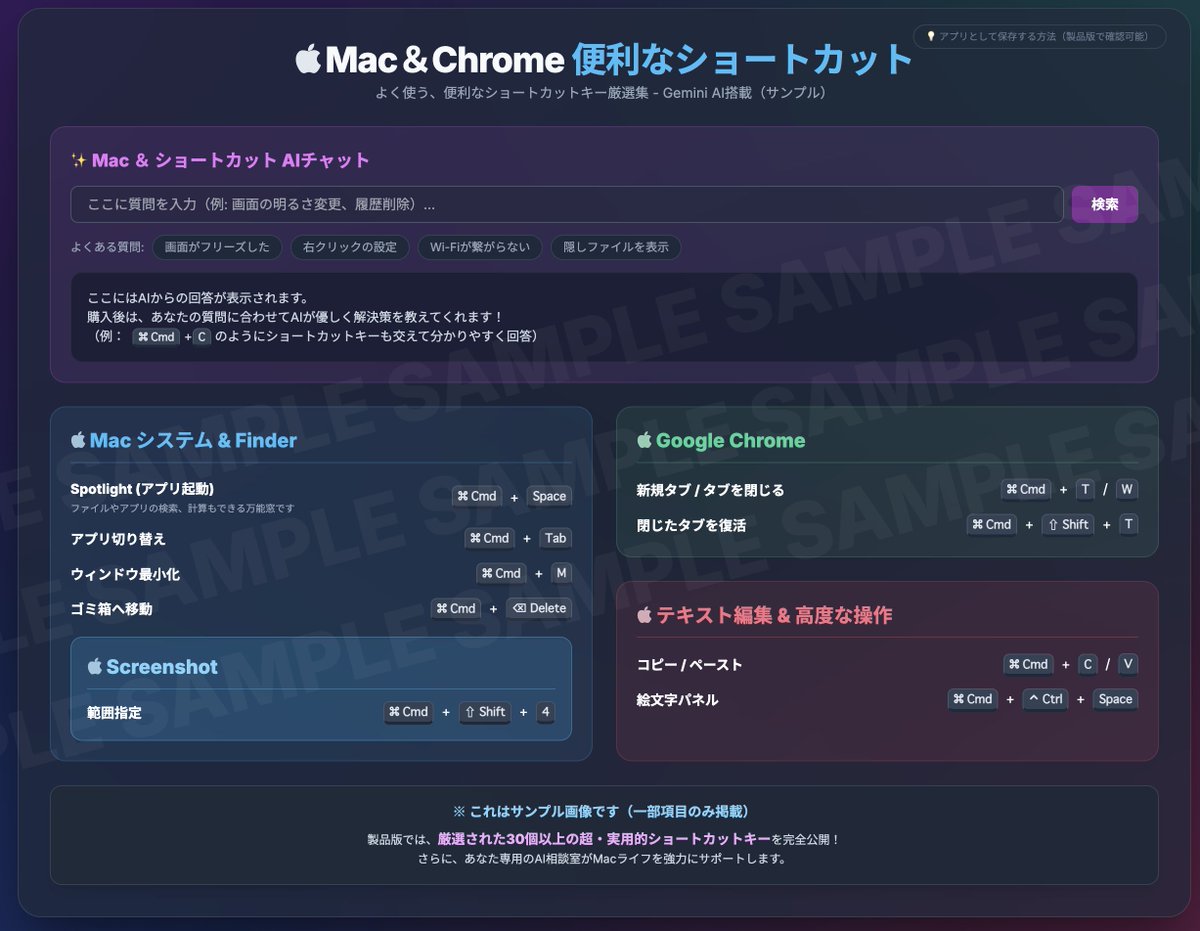
Task: Click the Cmd key in Spotlight row
Action: click(477, 496)
